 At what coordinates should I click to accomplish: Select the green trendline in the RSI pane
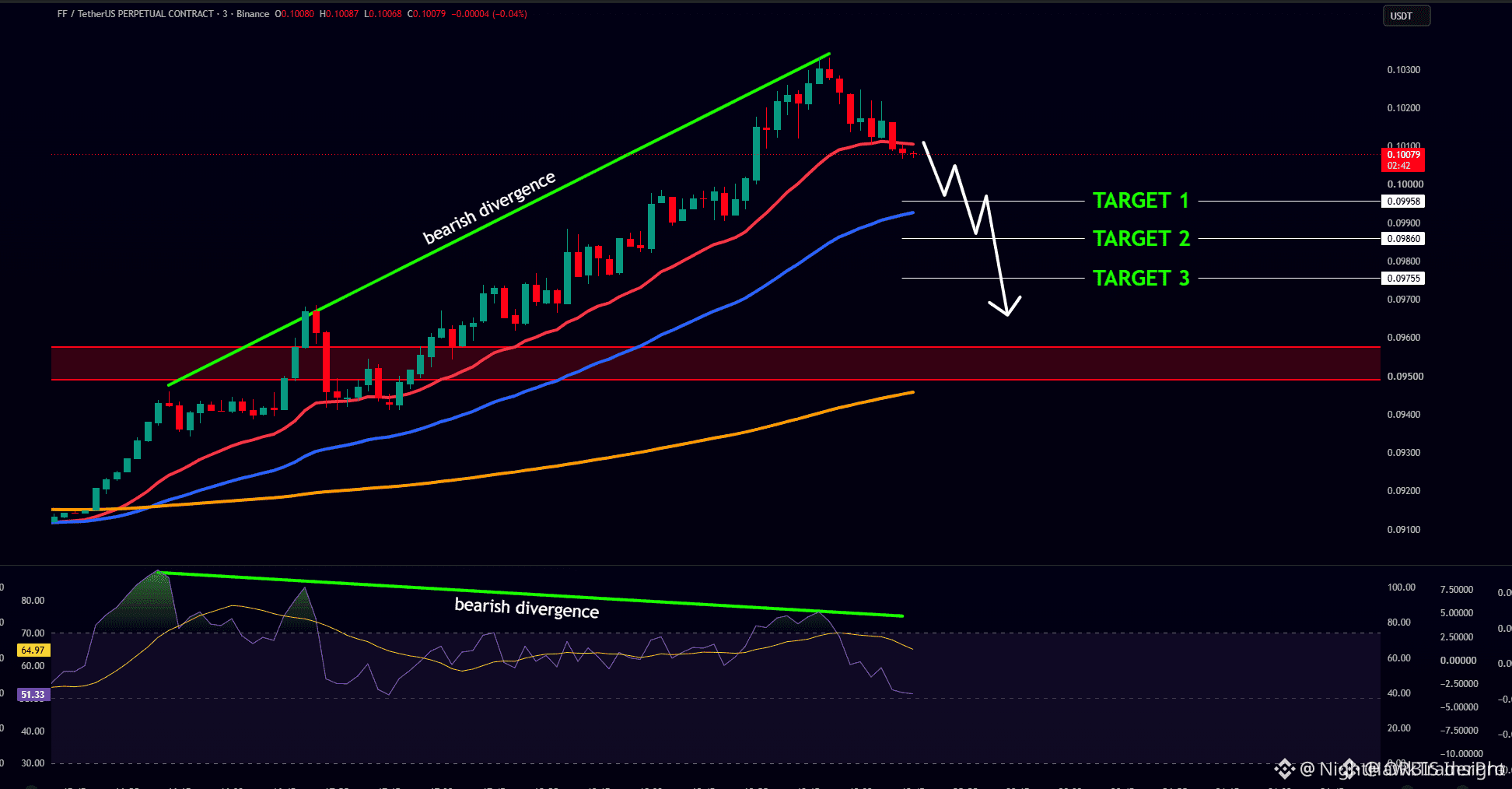(530, 594)
